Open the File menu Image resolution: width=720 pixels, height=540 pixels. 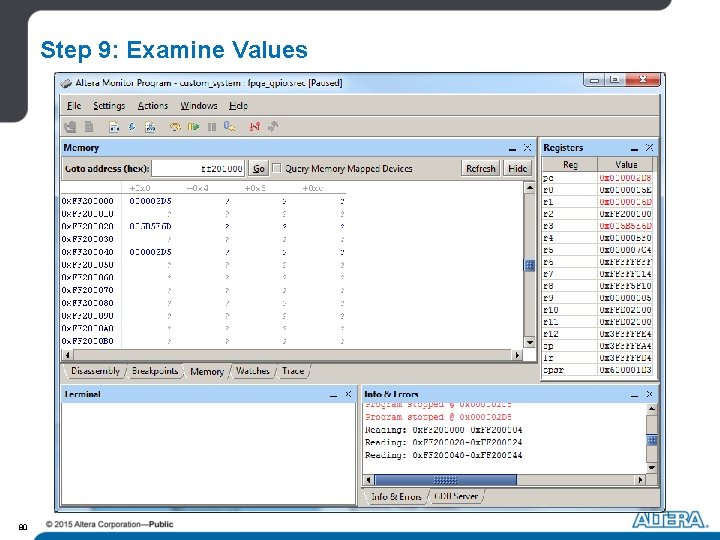(73, 106)
